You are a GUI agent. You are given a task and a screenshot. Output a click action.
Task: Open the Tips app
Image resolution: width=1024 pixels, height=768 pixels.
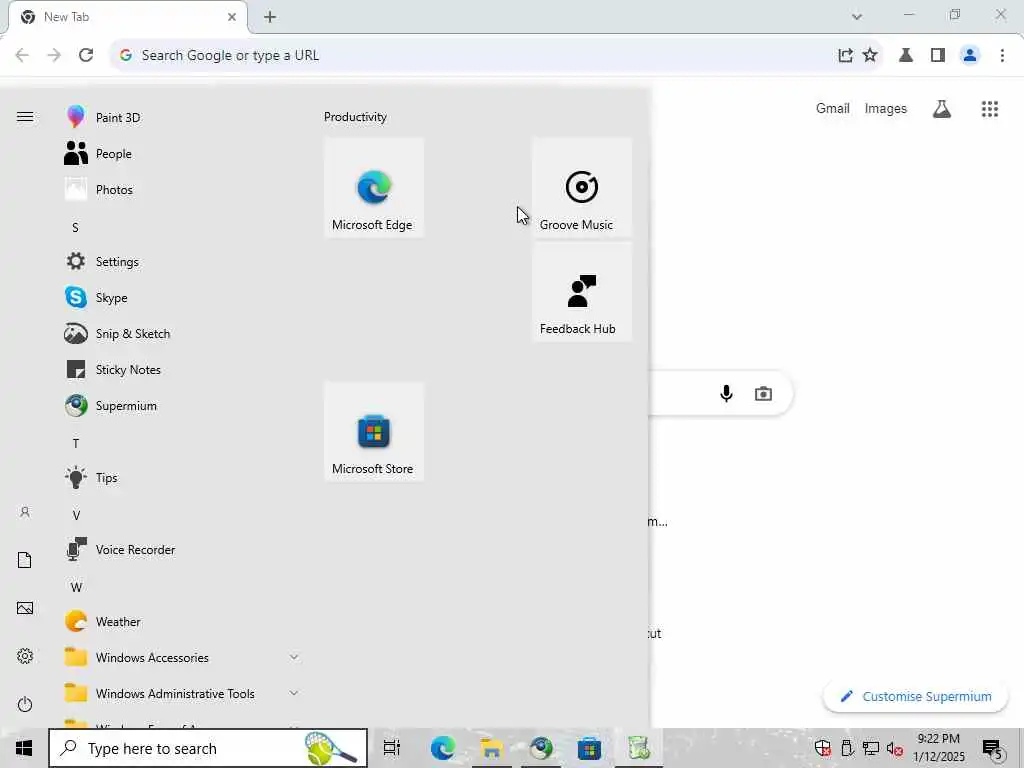[183, 477]
